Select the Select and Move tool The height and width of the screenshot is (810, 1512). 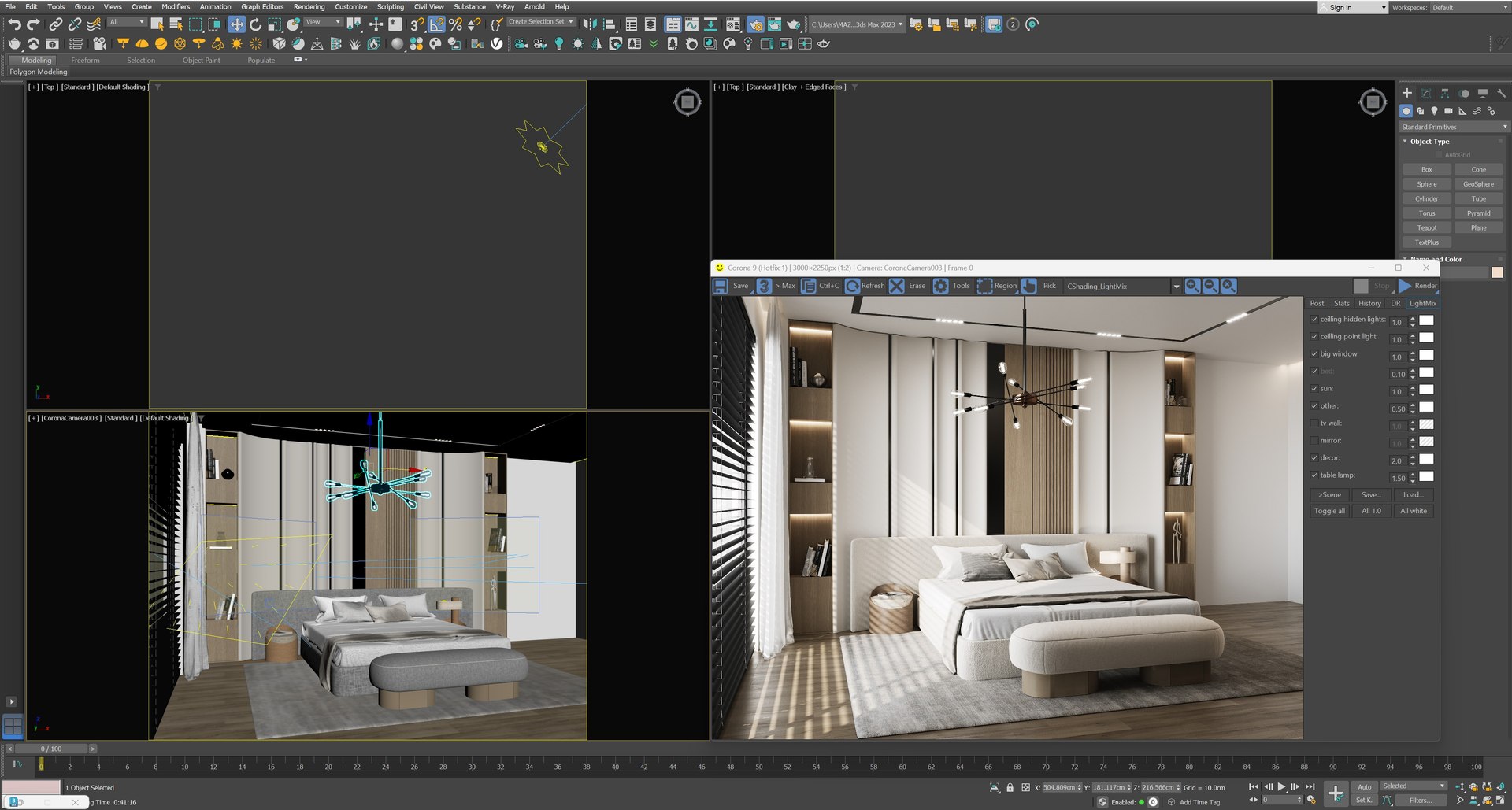pyautogui.click(x=236, y=24)
